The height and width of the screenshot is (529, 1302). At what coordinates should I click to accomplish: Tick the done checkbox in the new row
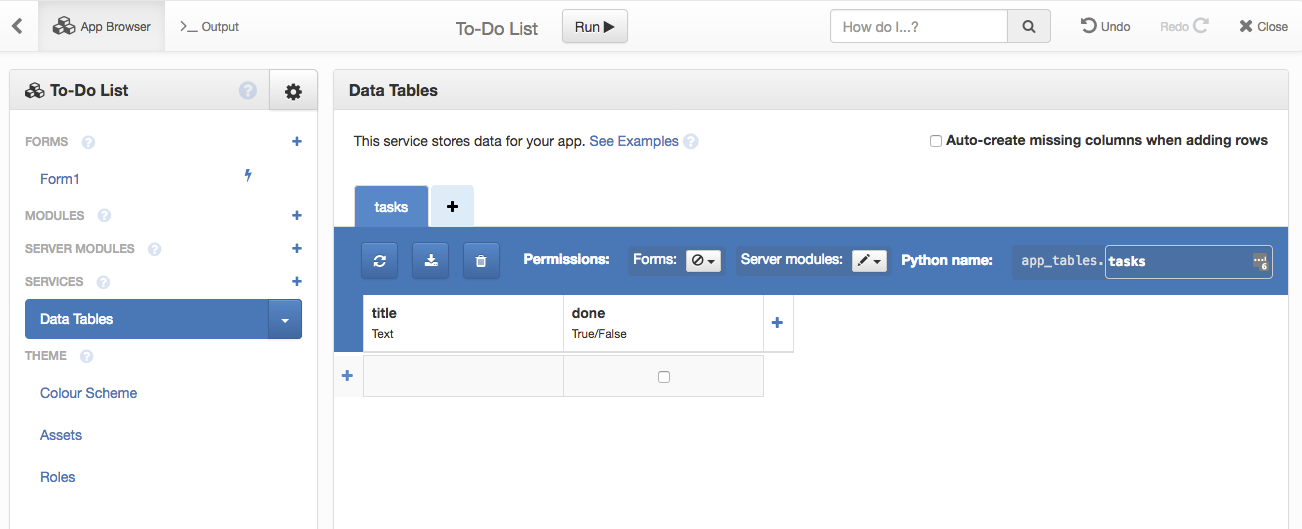coord(664,377)
